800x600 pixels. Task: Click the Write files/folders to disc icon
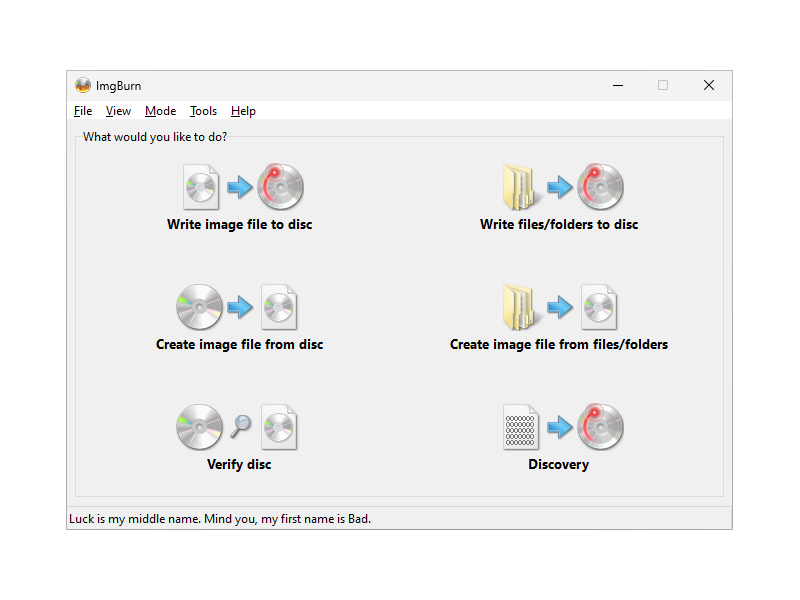(x=559, y=187)
